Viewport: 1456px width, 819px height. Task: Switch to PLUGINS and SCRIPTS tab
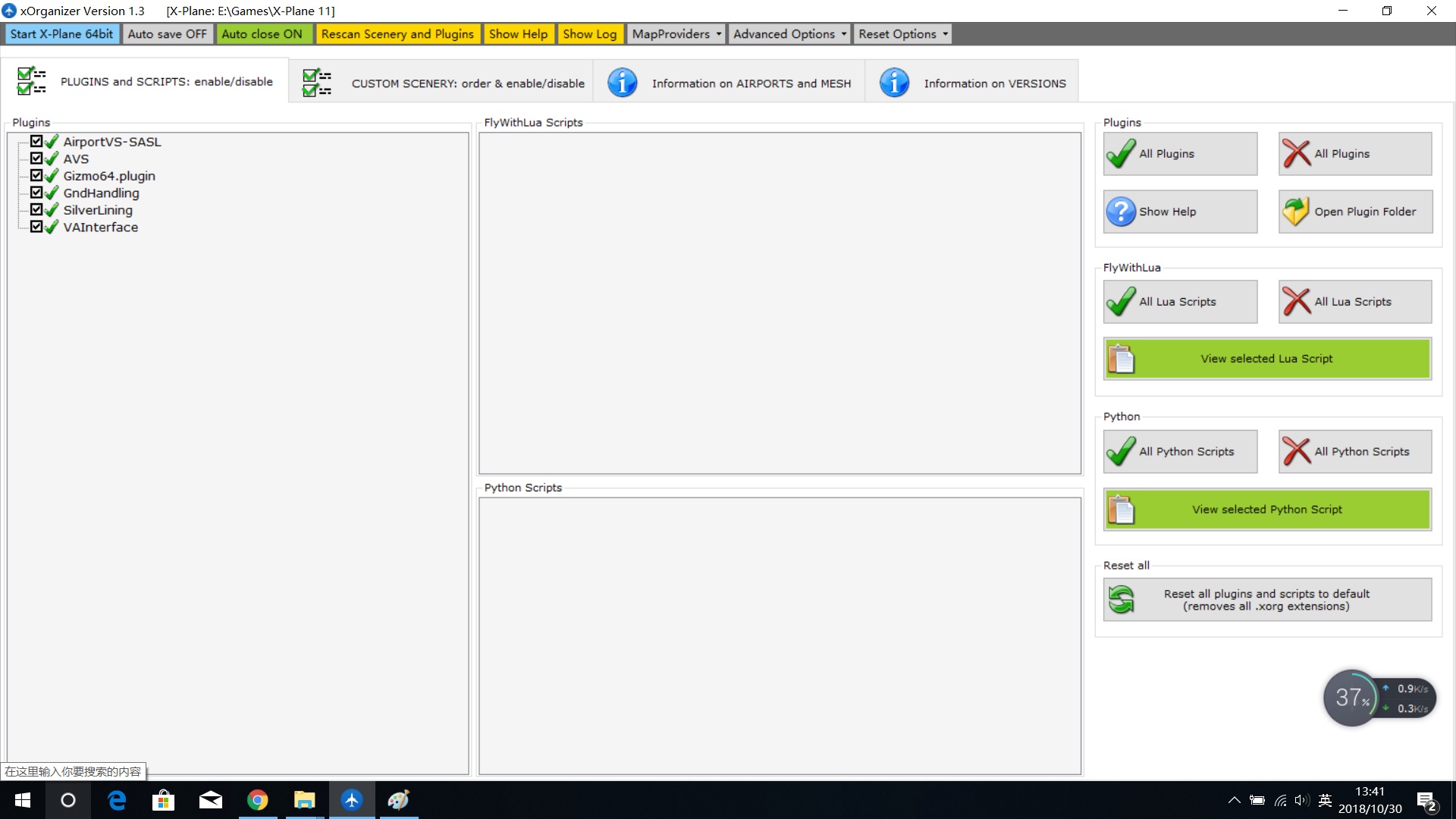[x=145, y=81]
